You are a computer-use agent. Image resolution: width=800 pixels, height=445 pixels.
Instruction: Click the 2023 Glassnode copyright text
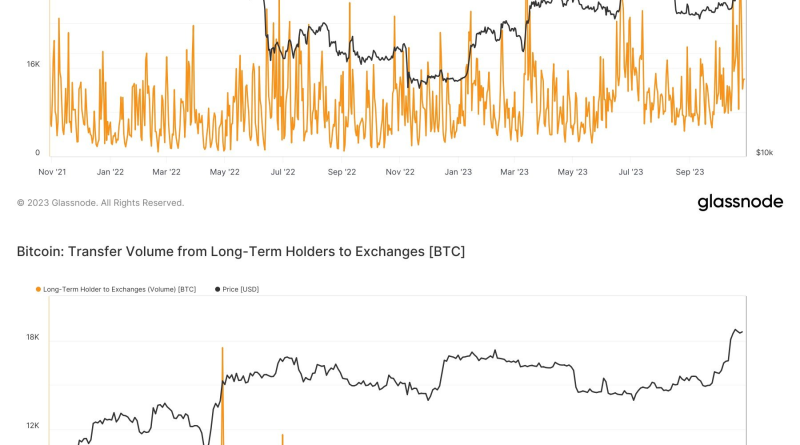(101, 203)
